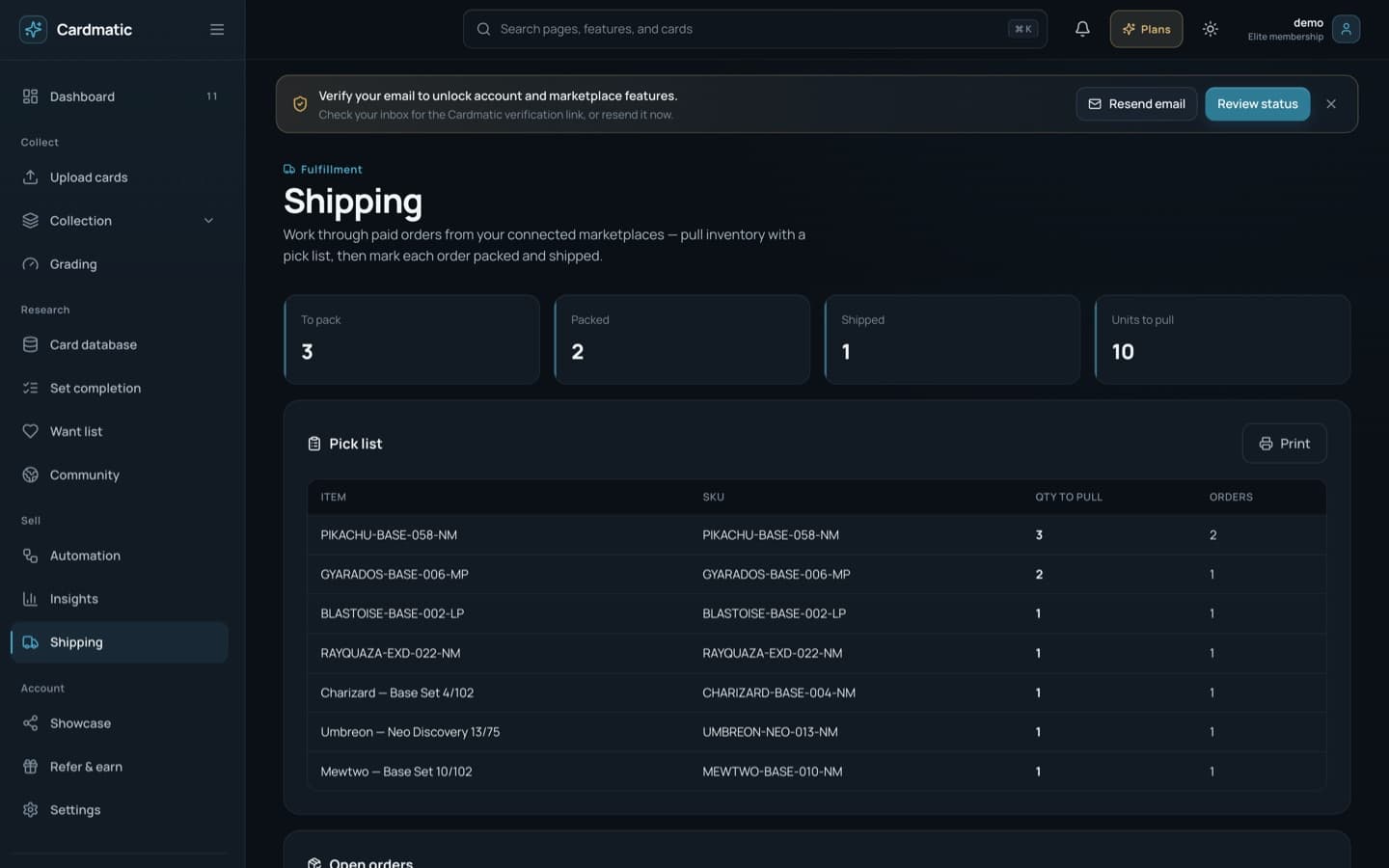Print the pick list
Image resolution: width=1389 pixels, height=868 pixels.
pos(1284,444)
